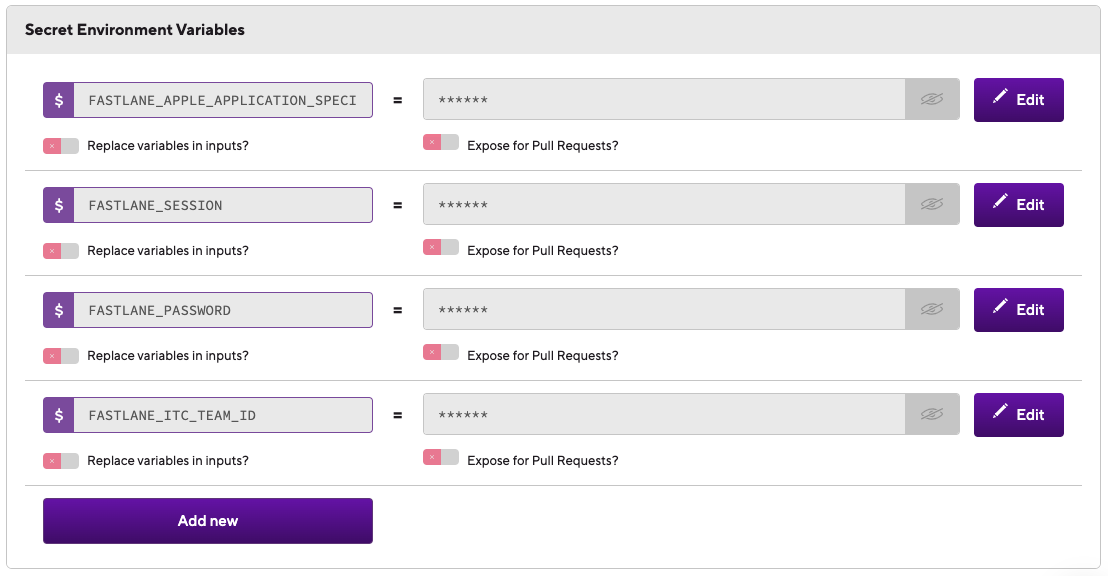Toggle 'Replace variables in inputs?' for FASTLANE_SESSION
1108x576 pixels.
[x=60, y=251]
